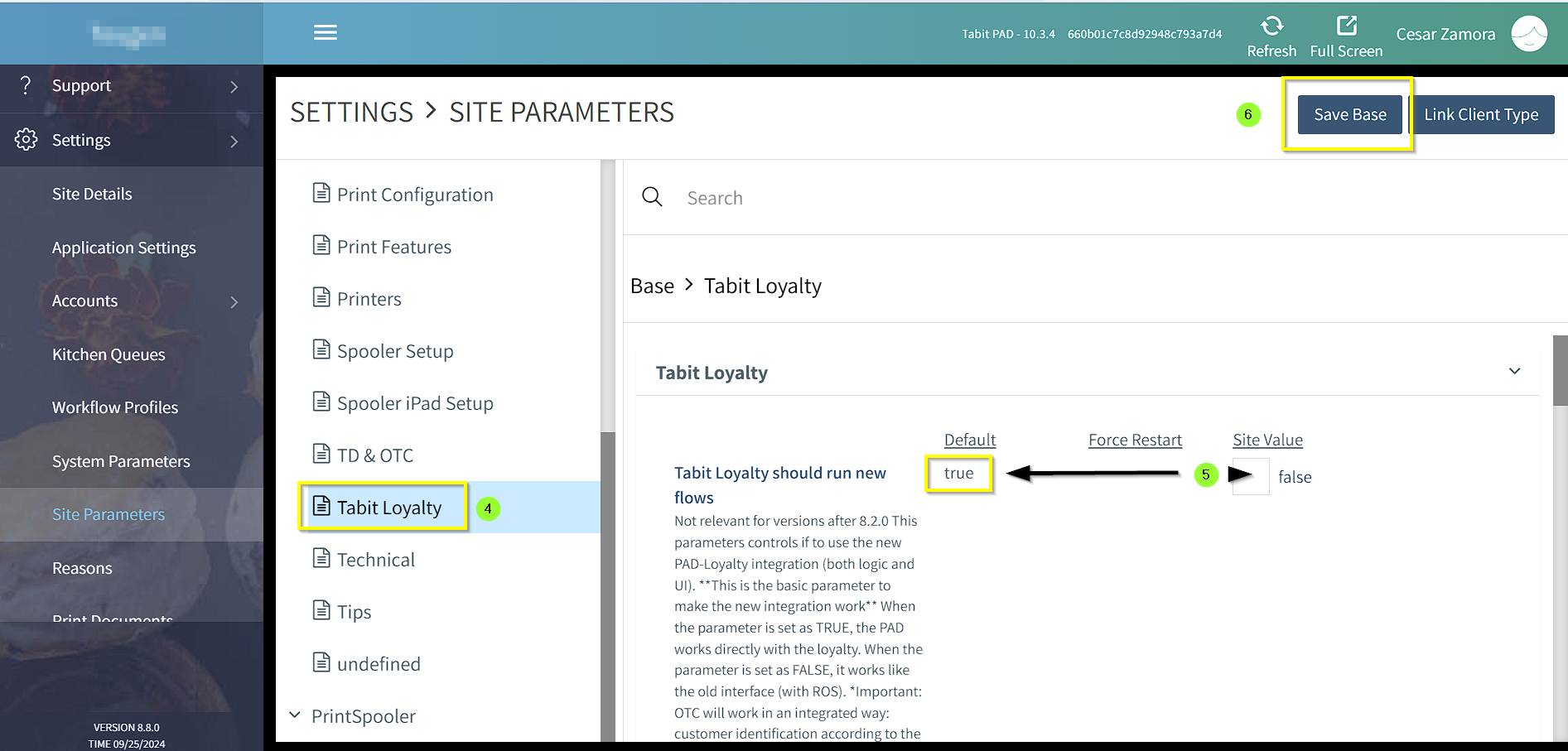Collapse the PrintSpooler tree group
This screenshot has height=751, width=1568.
(295, 715)
